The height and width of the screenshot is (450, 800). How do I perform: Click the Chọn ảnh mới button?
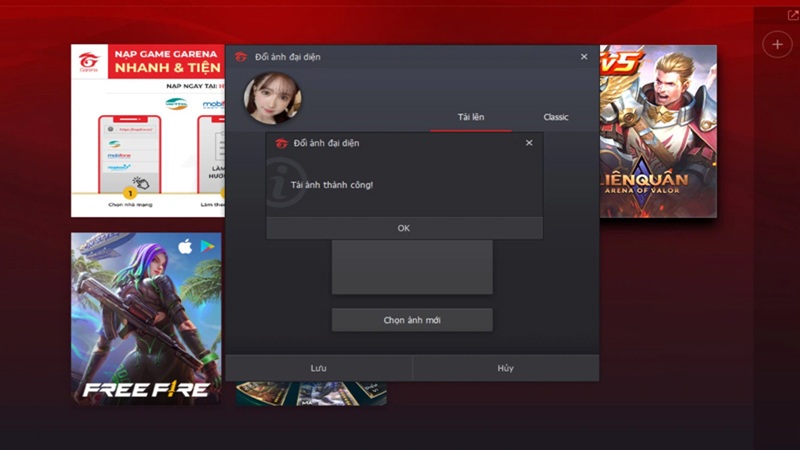pos(412,320)
